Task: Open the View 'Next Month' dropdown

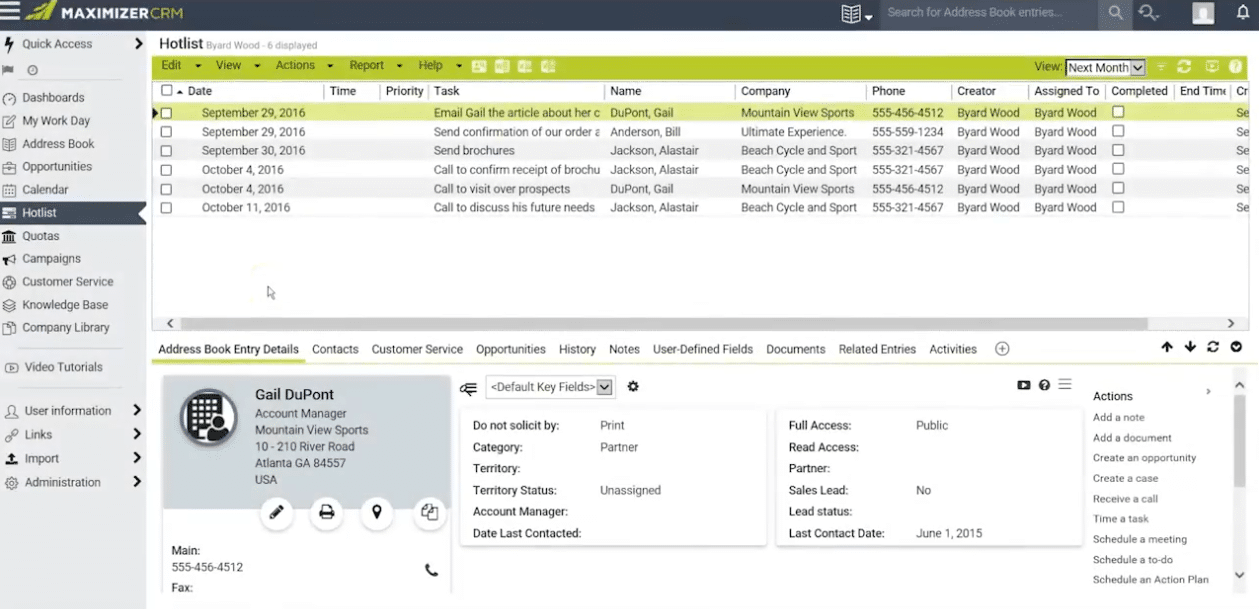Action: pyautogui.click(x=1105, y=68)
